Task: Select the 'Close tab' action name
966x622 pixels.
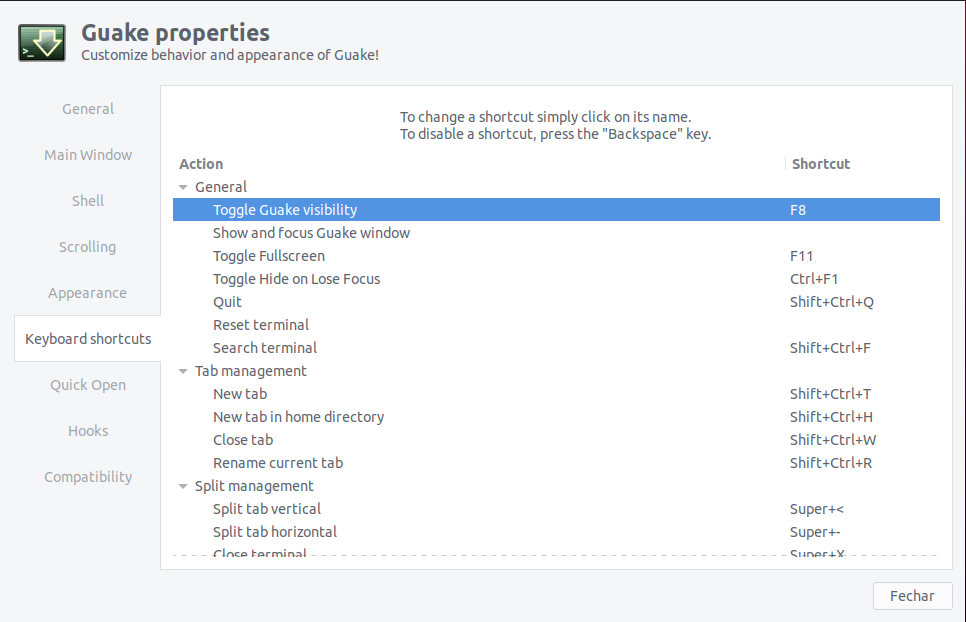Action: coord(243,440)
